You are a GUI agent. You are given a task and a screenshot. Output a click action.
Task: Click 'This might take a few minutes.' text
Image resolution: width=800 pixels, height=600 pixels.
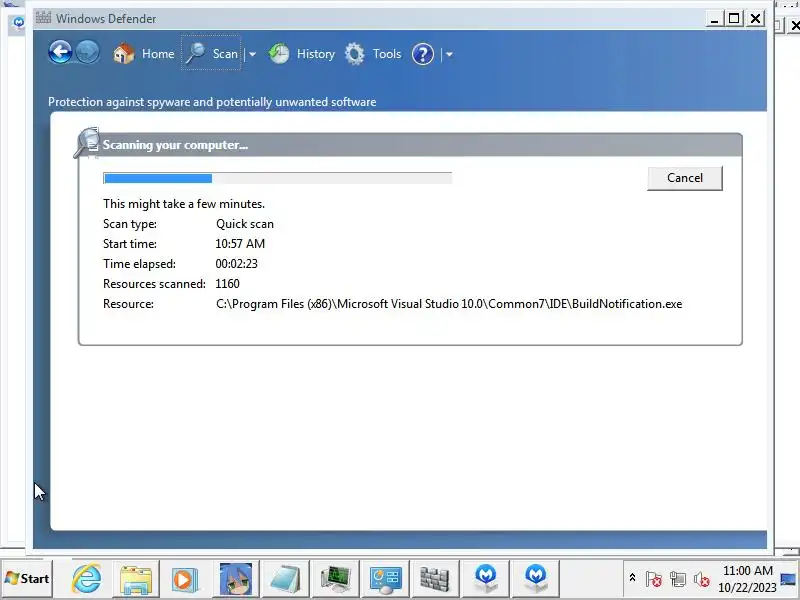tap(184, 204)
